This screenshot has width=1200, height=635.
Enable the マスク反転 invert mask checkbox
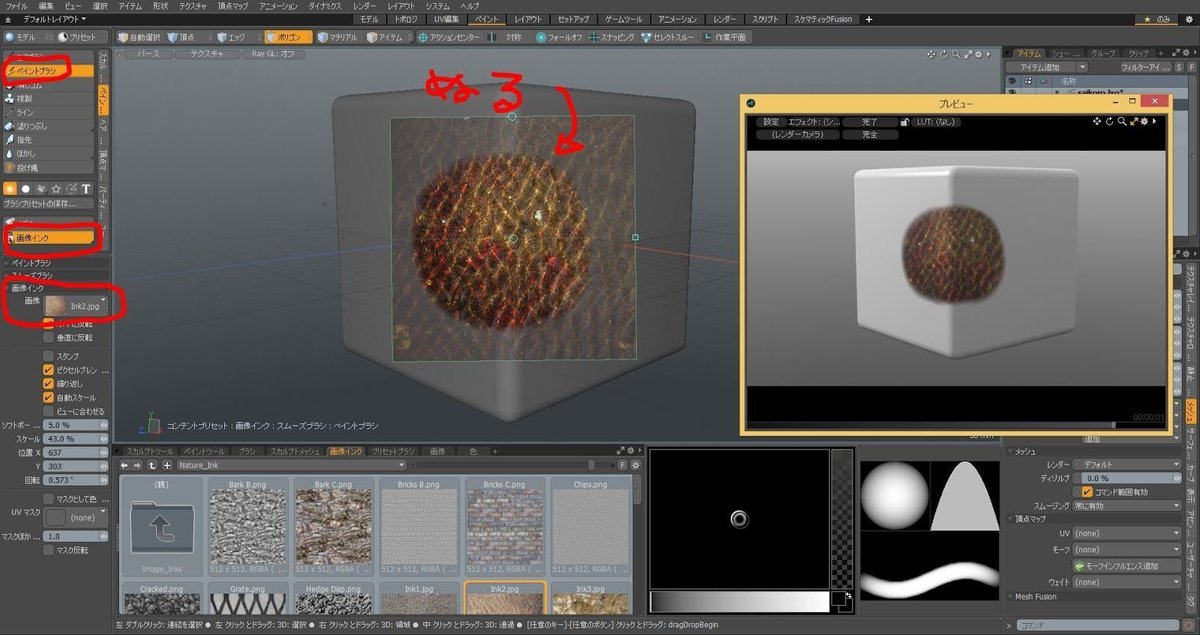click(x=49, y=550)
